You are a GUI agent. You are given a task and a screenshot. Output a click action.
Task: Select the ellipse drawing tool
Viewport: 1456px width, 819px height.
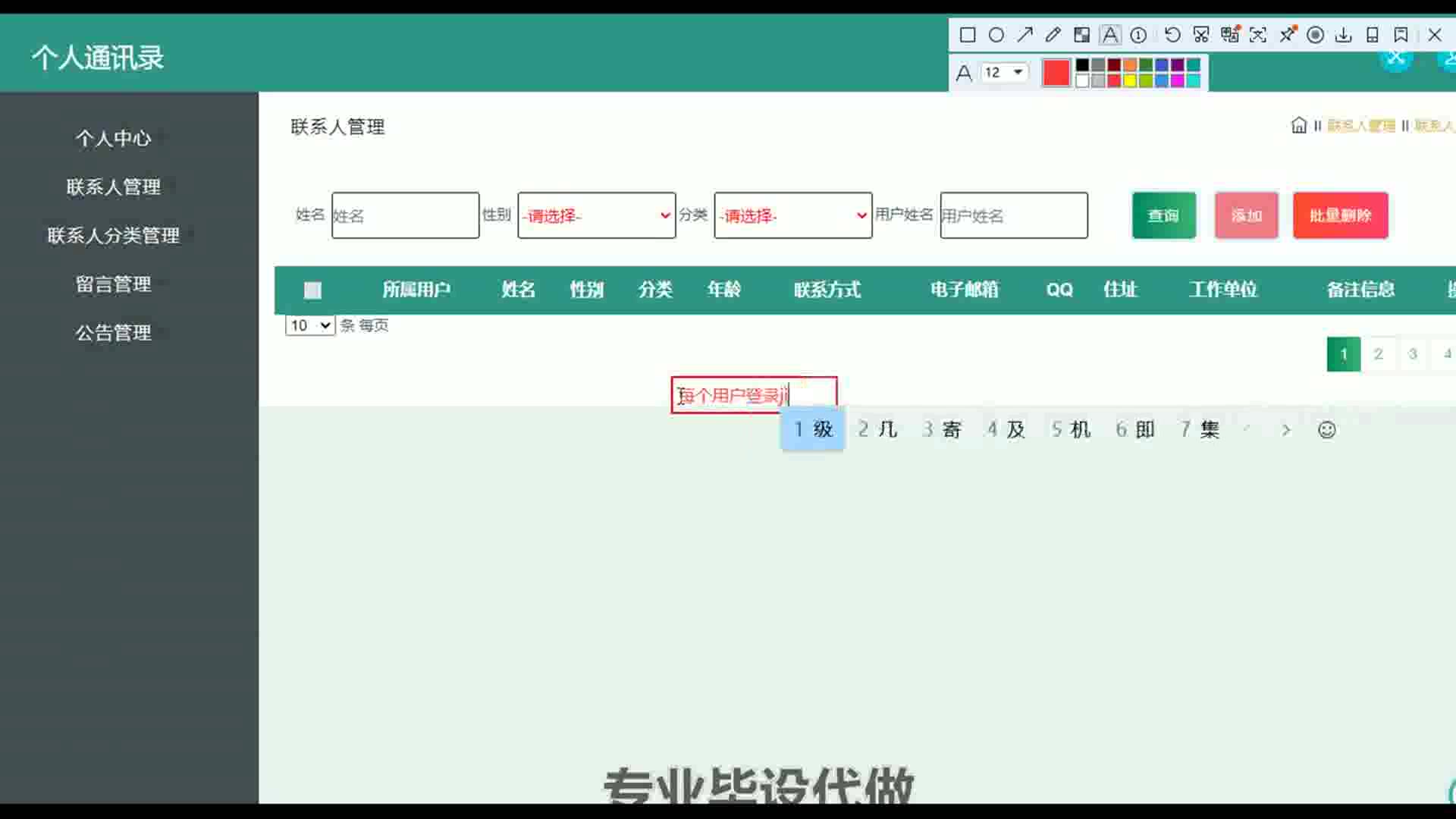click(996, 35)
